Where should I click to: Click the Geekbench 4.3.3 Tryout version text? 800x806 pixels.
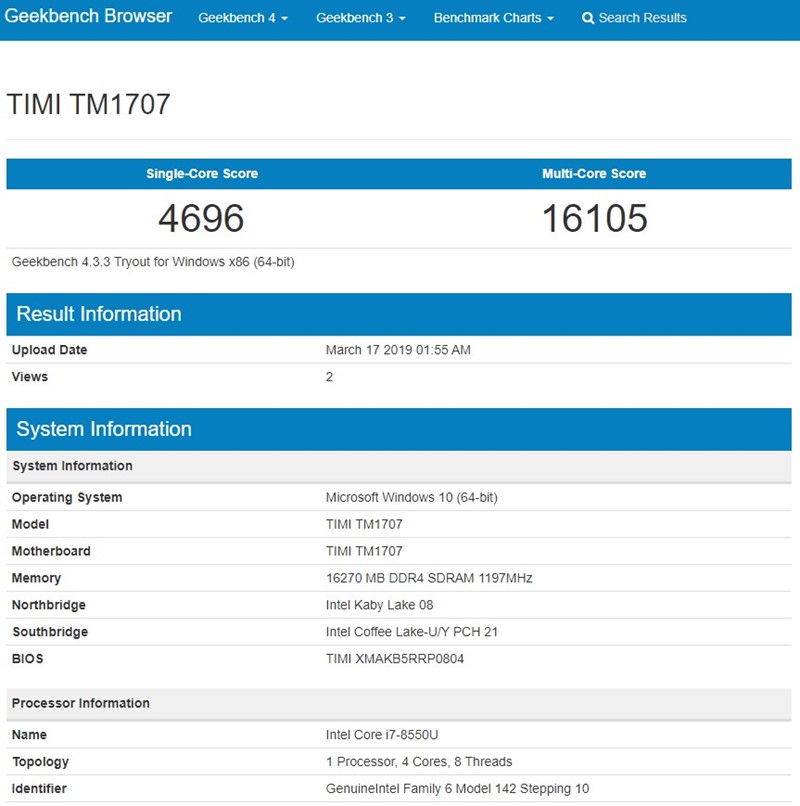153,262
